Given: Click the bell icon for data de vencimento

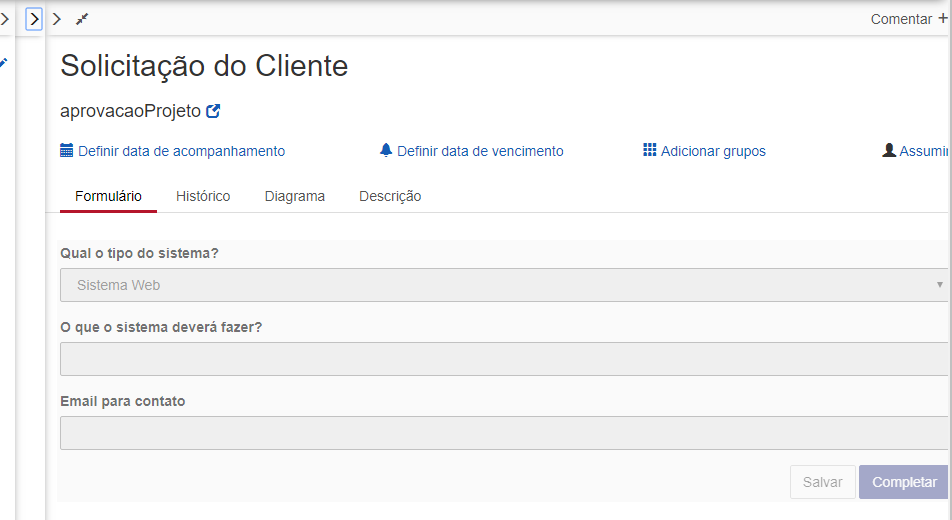Looking at the screenshot, I should pyautogui.click(x=386, y=150).
